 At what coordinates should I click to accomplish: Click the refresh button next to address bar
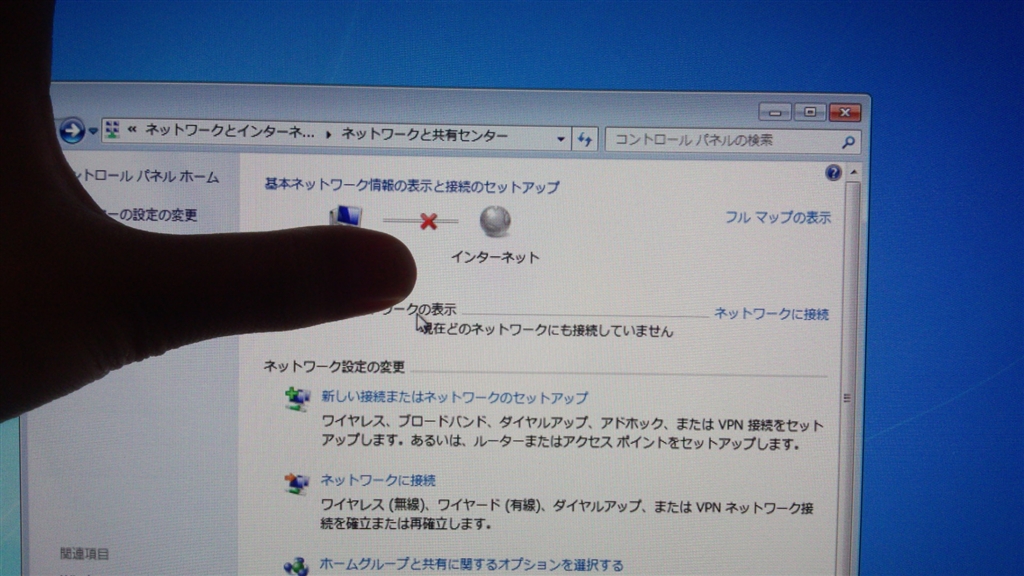584,139
